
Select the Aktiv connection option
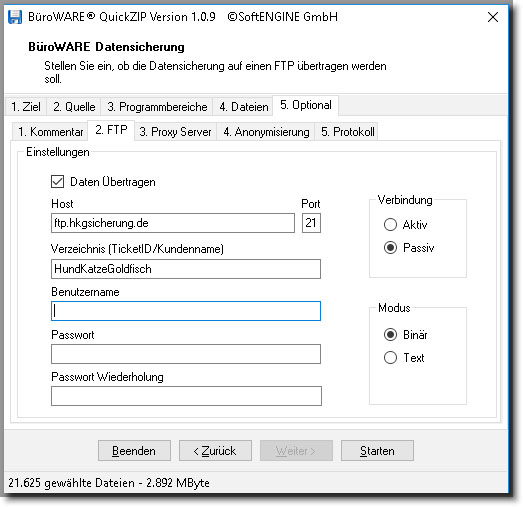tap(390, 224)
